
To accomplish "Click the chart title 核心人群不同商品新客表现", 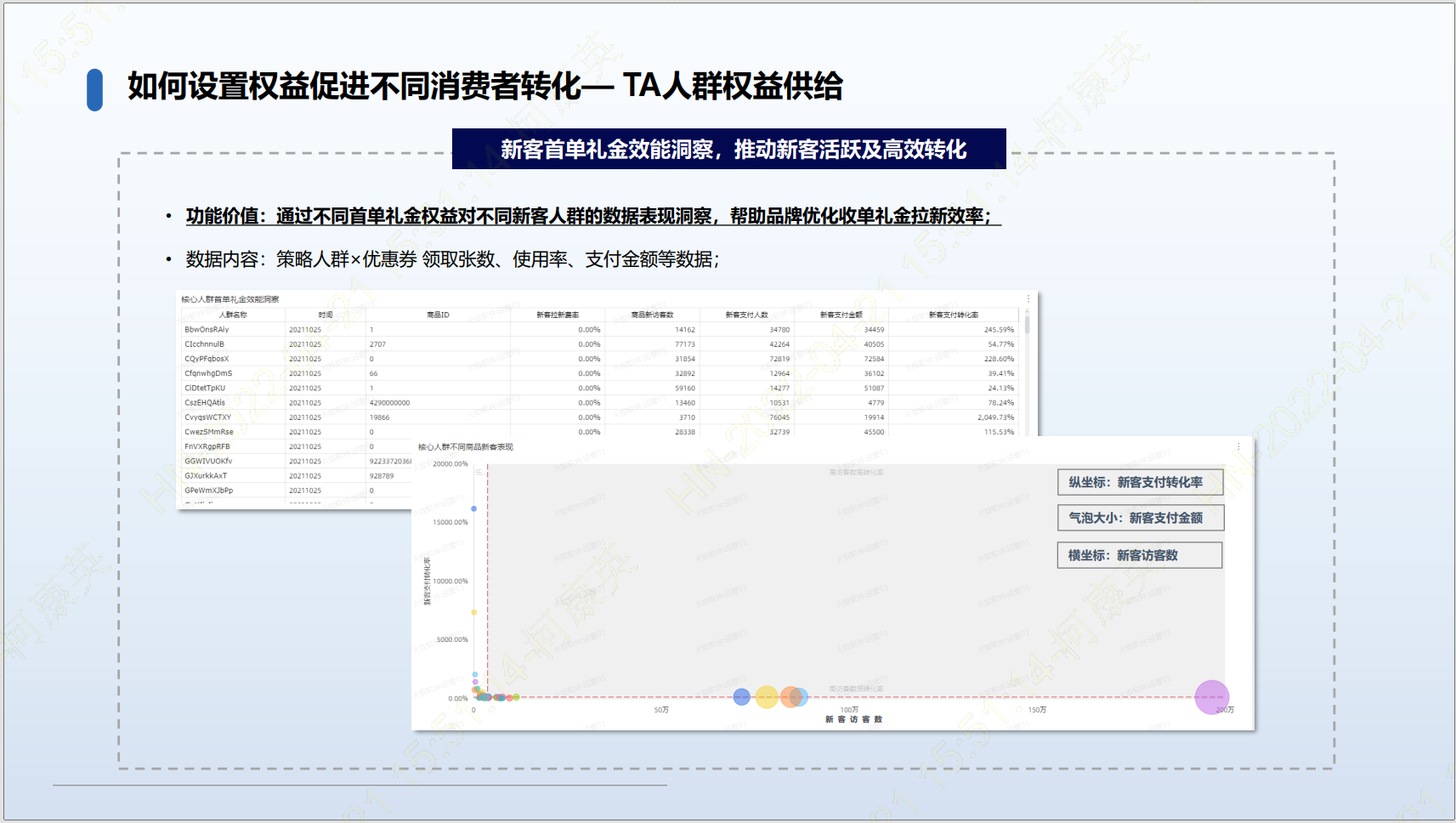I will point(465,446).
